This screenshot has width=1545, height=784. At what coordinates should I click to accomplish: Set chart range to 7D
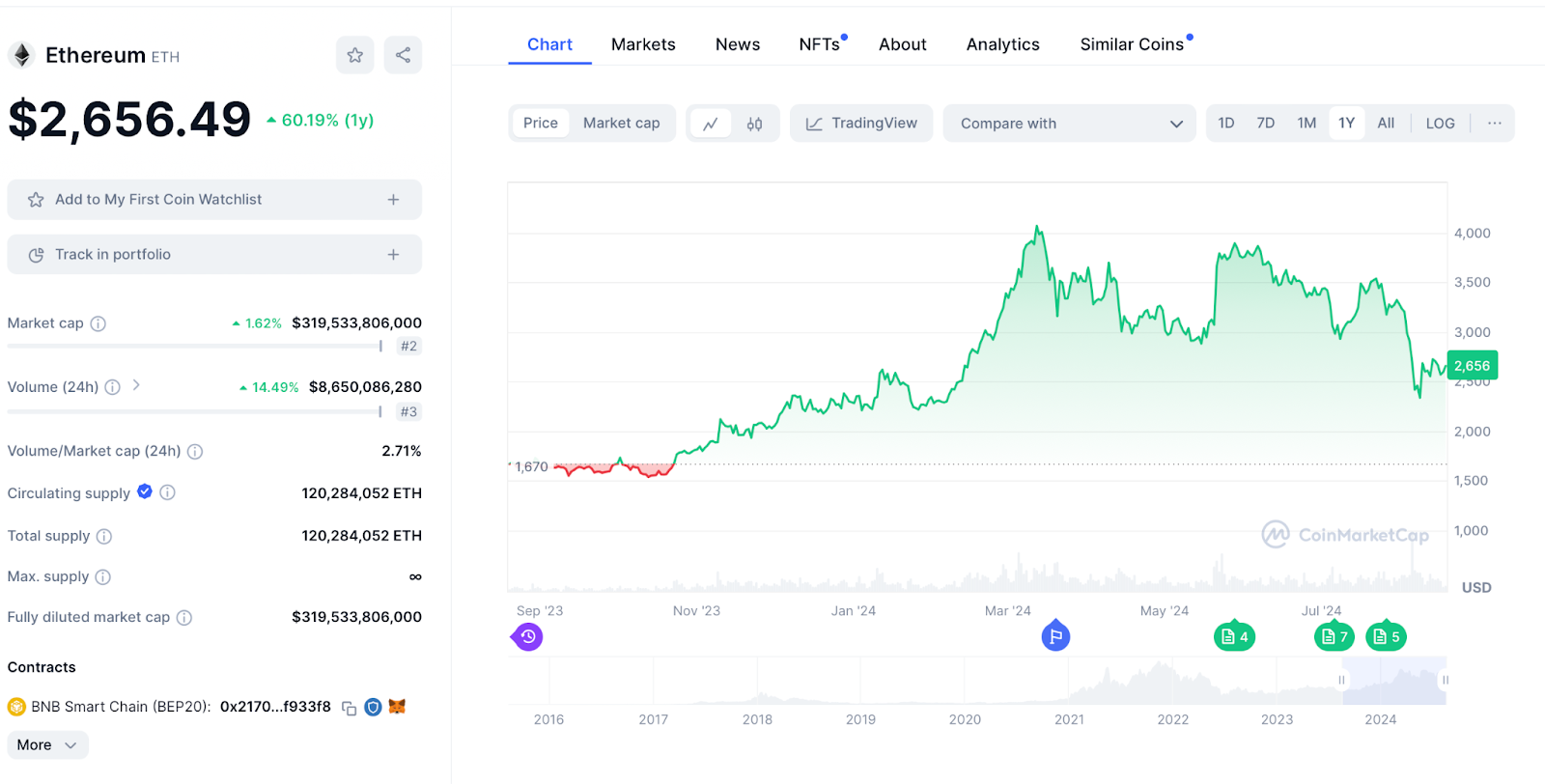(x=1266, y=124)
